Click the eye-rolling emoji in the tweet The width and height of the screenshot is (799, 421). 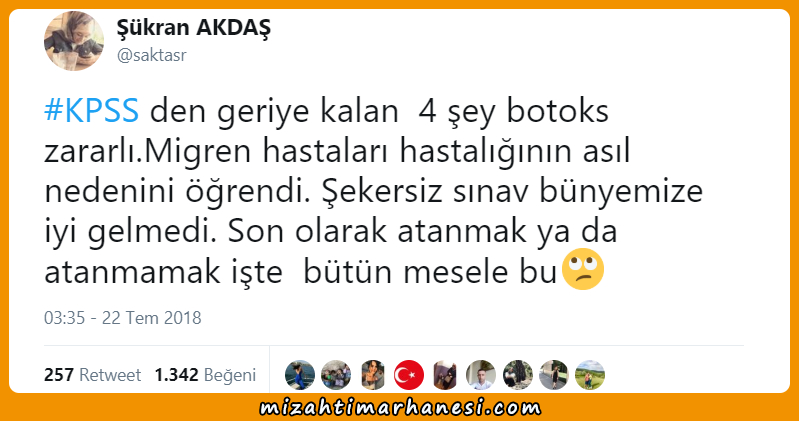point(583,270)
